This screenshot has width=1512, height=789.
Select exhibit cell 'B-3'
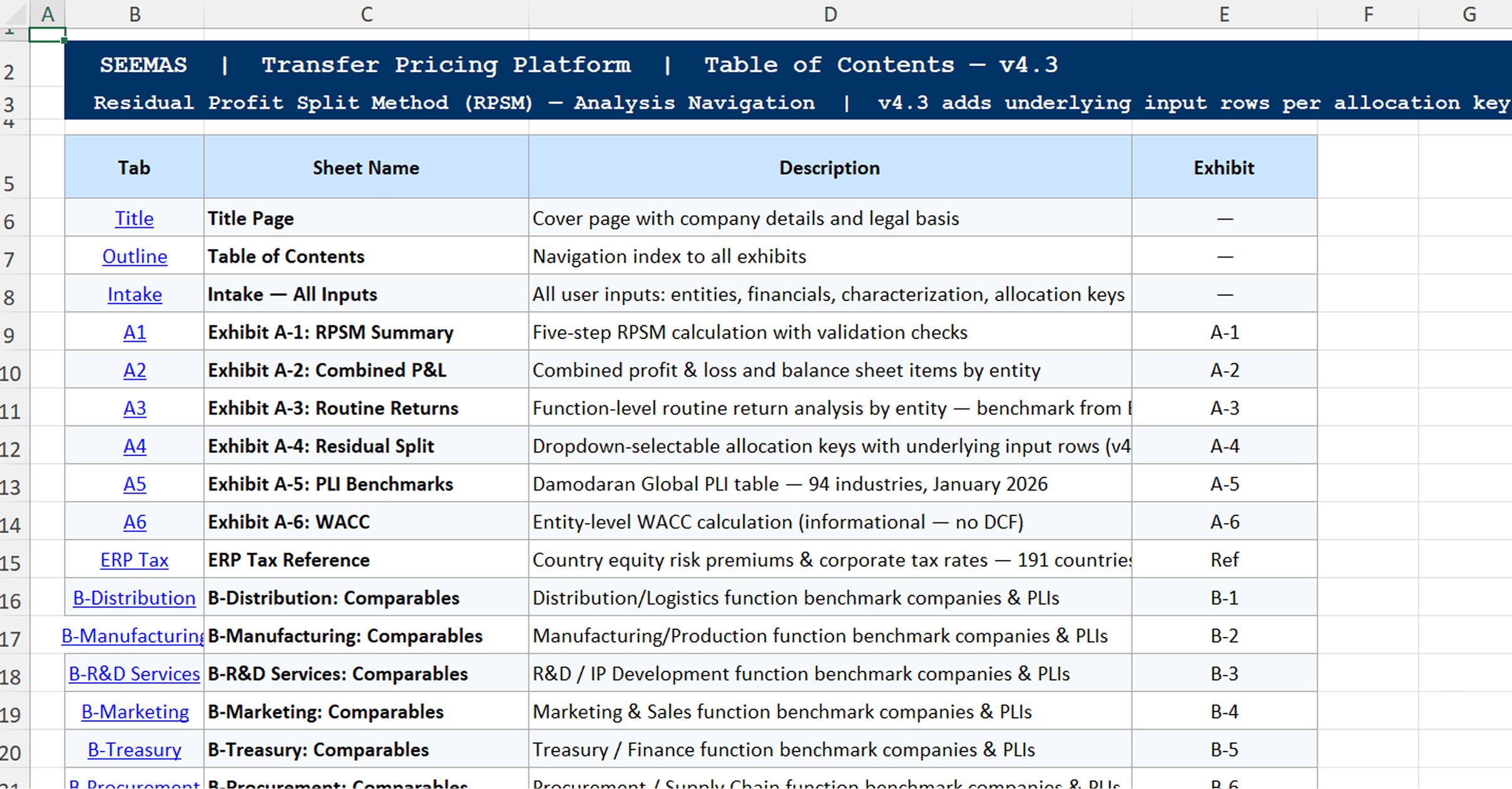(x=1224, y=673)
